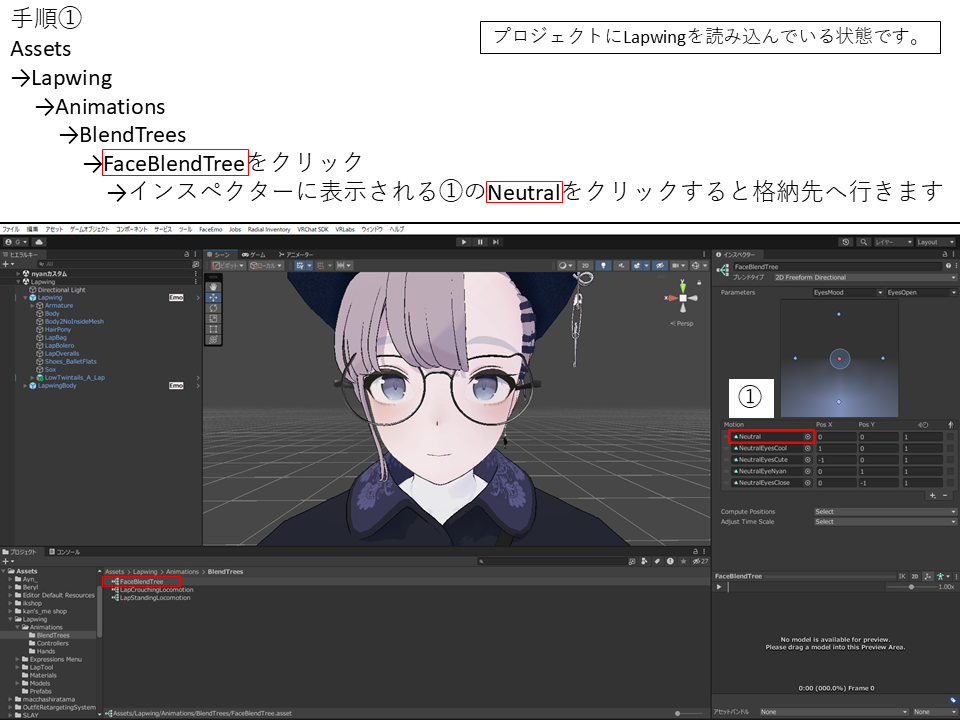Open the Blend Type 2D Freeform Directional dropdown

click(x=864, y=277)
